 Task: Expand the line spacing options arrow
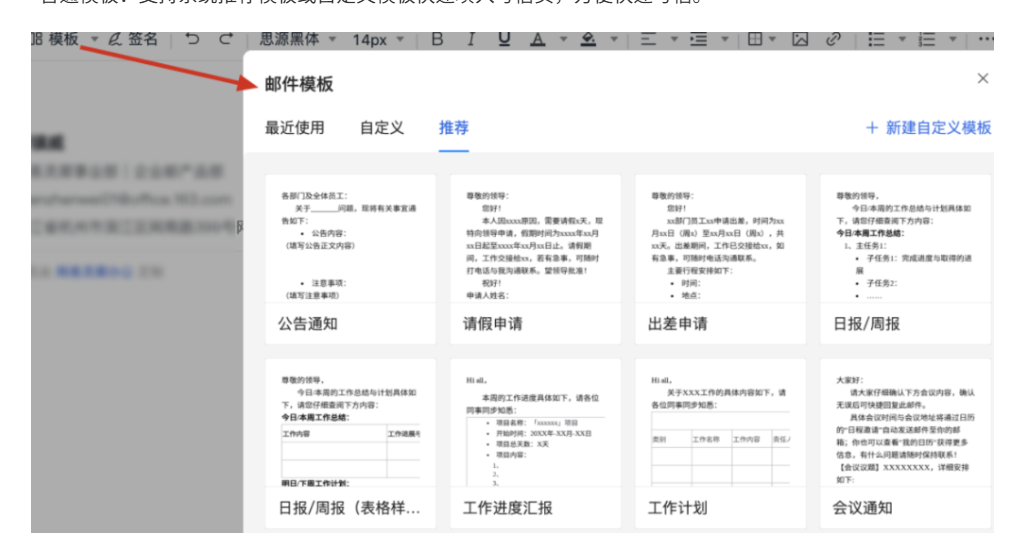(724, 40)
